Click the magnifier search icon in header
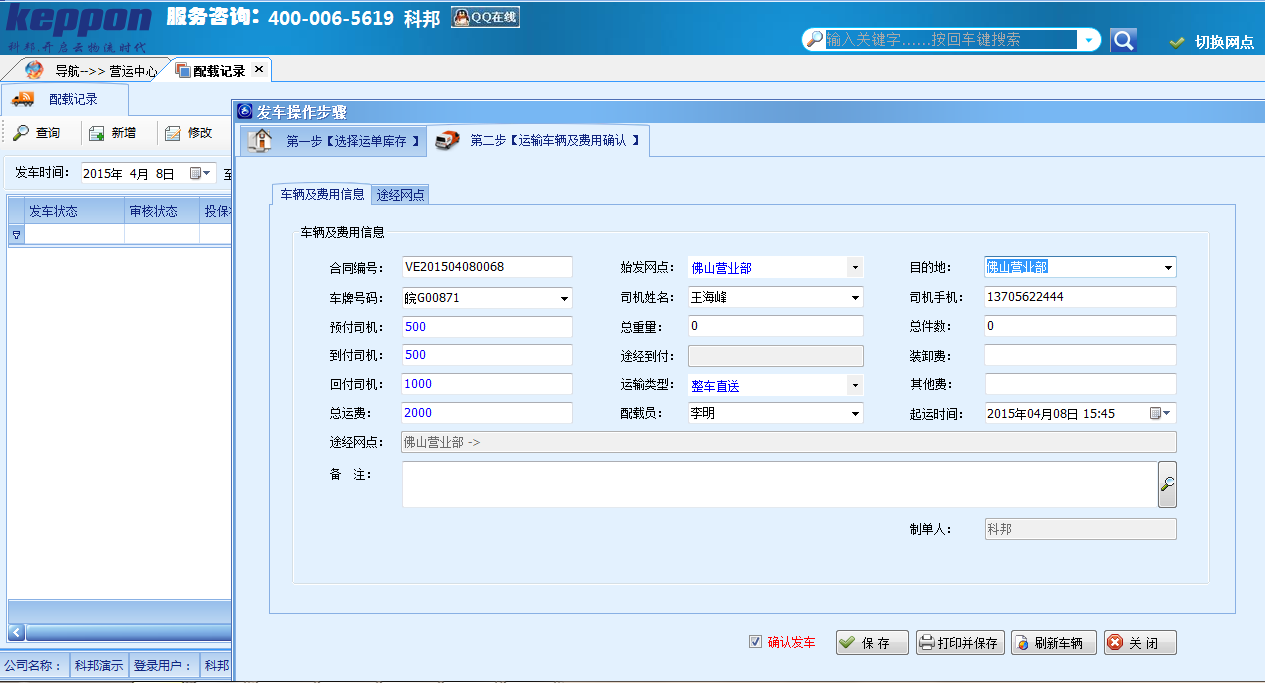The height and width of the screenshot is (683, 1265). tap(1124, 40)
